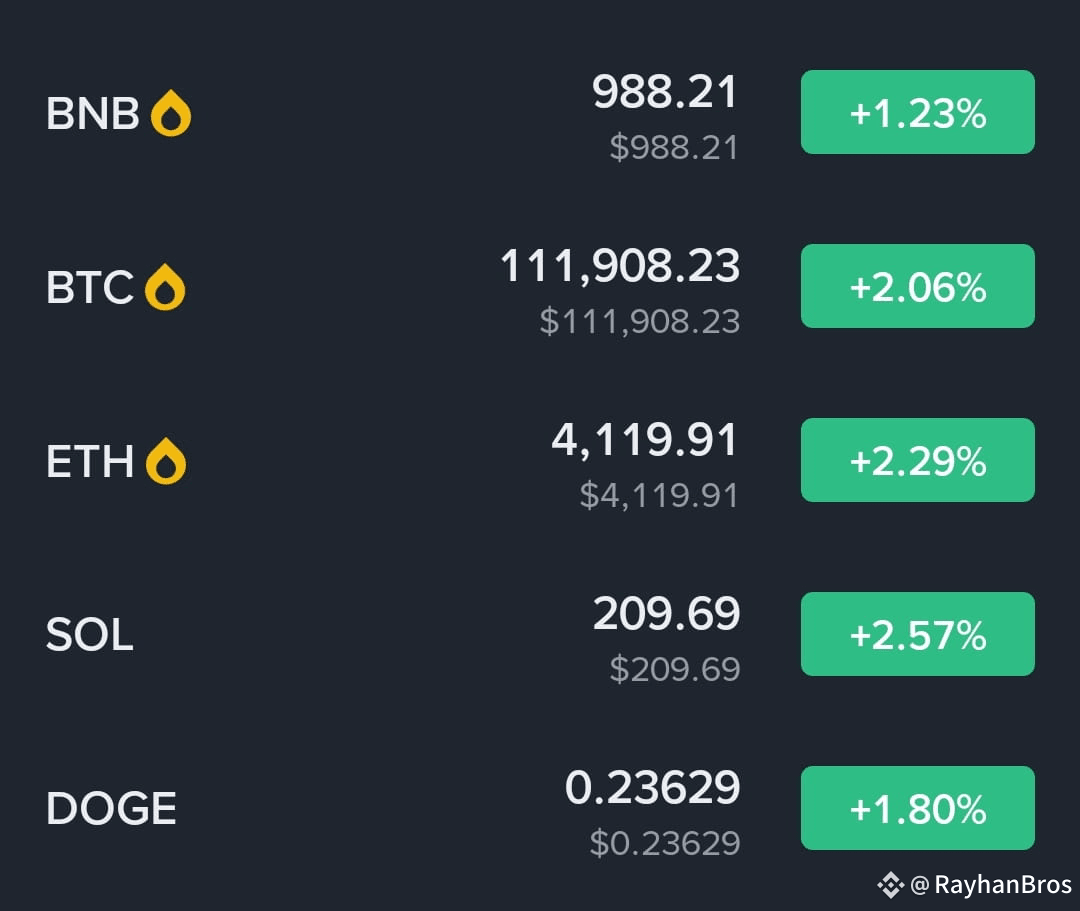Select the SOL ticker symbol
Image resolution: width=1080 pixels, height=911 pixels.
pos(89,633)
